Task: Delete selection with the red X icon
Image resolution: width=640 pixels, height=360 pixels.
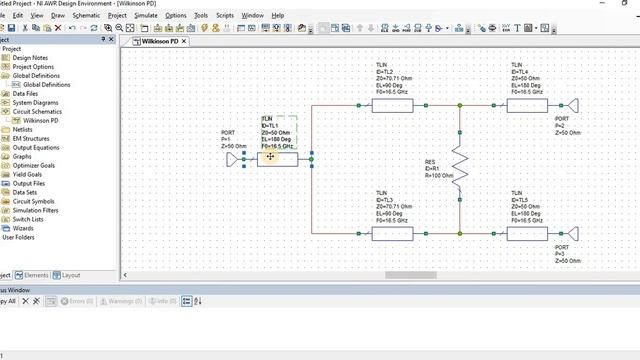Action: tap(58, 28)
